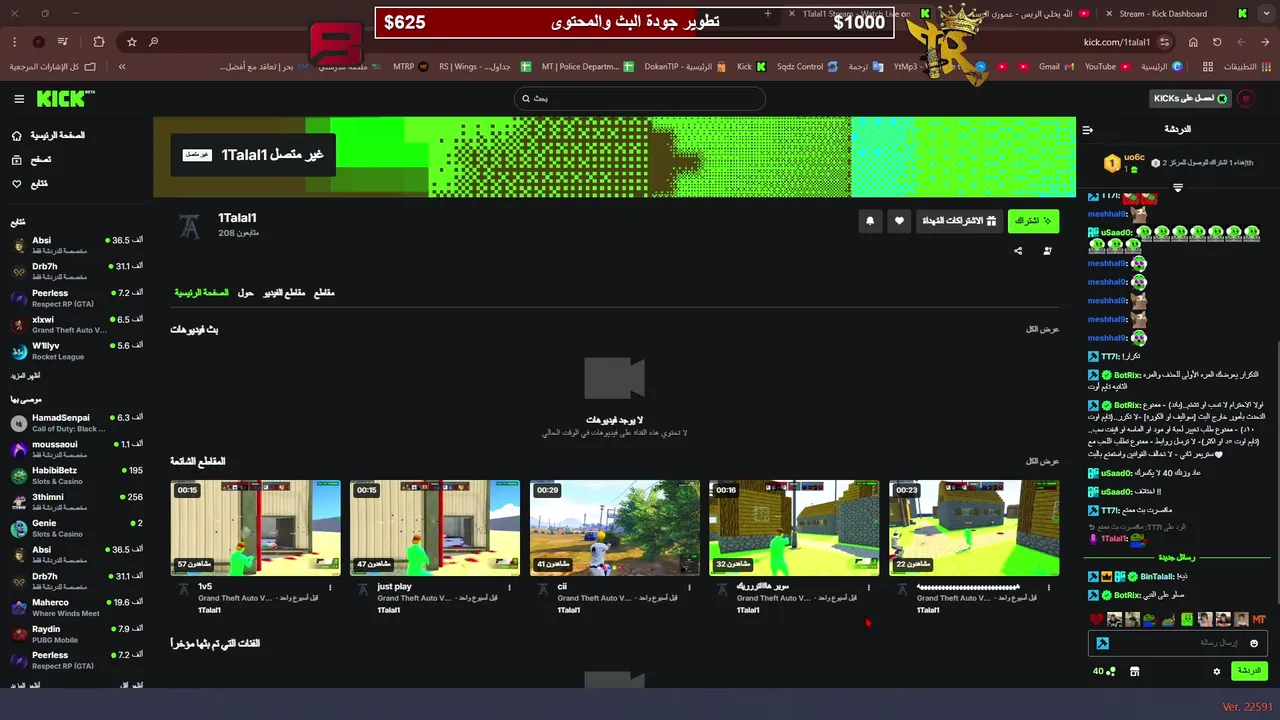1280x720 pixels.
Task: Open the following heart icon in sidebar
Action: tap(17, 184)
